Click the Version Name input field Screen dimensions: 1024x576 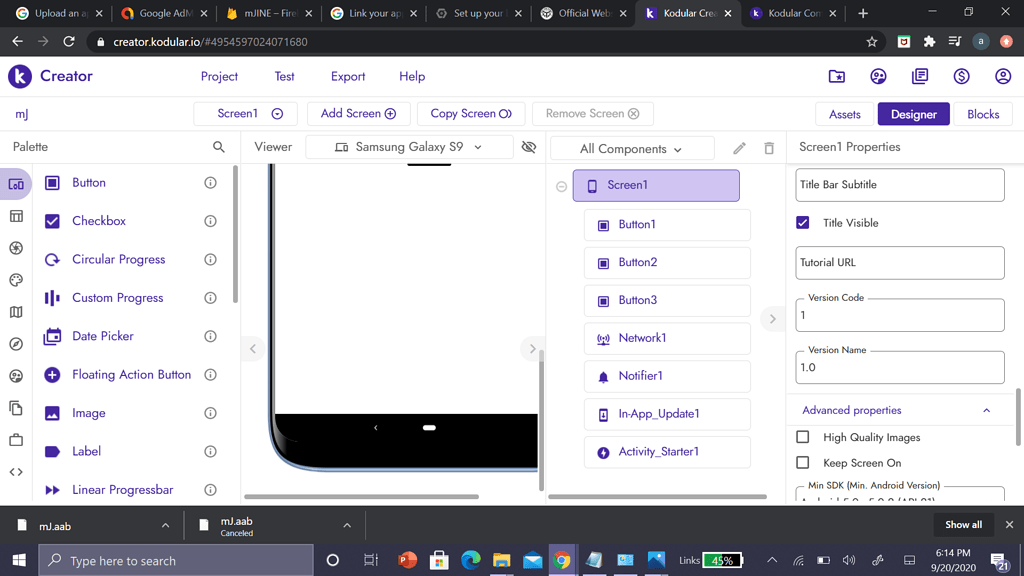[900, 368]
